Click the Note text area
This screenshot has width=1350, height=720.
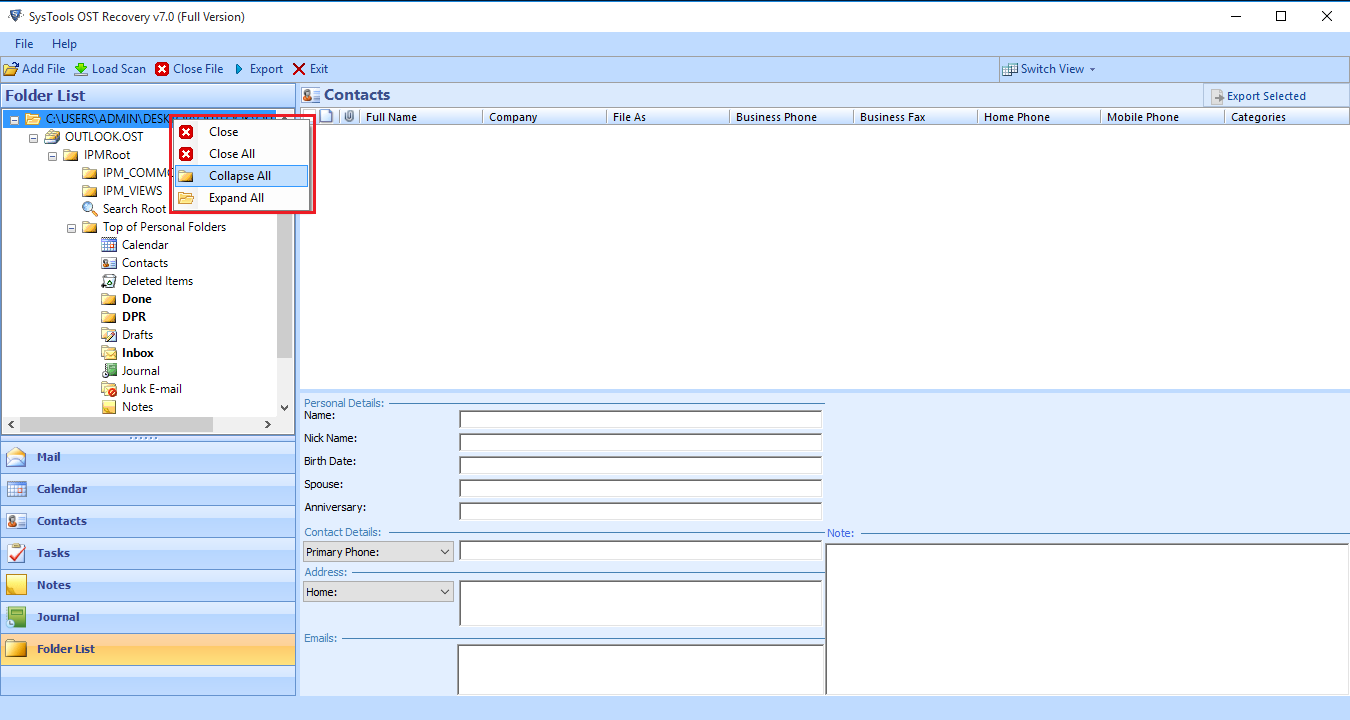[x=1086, y=619]
